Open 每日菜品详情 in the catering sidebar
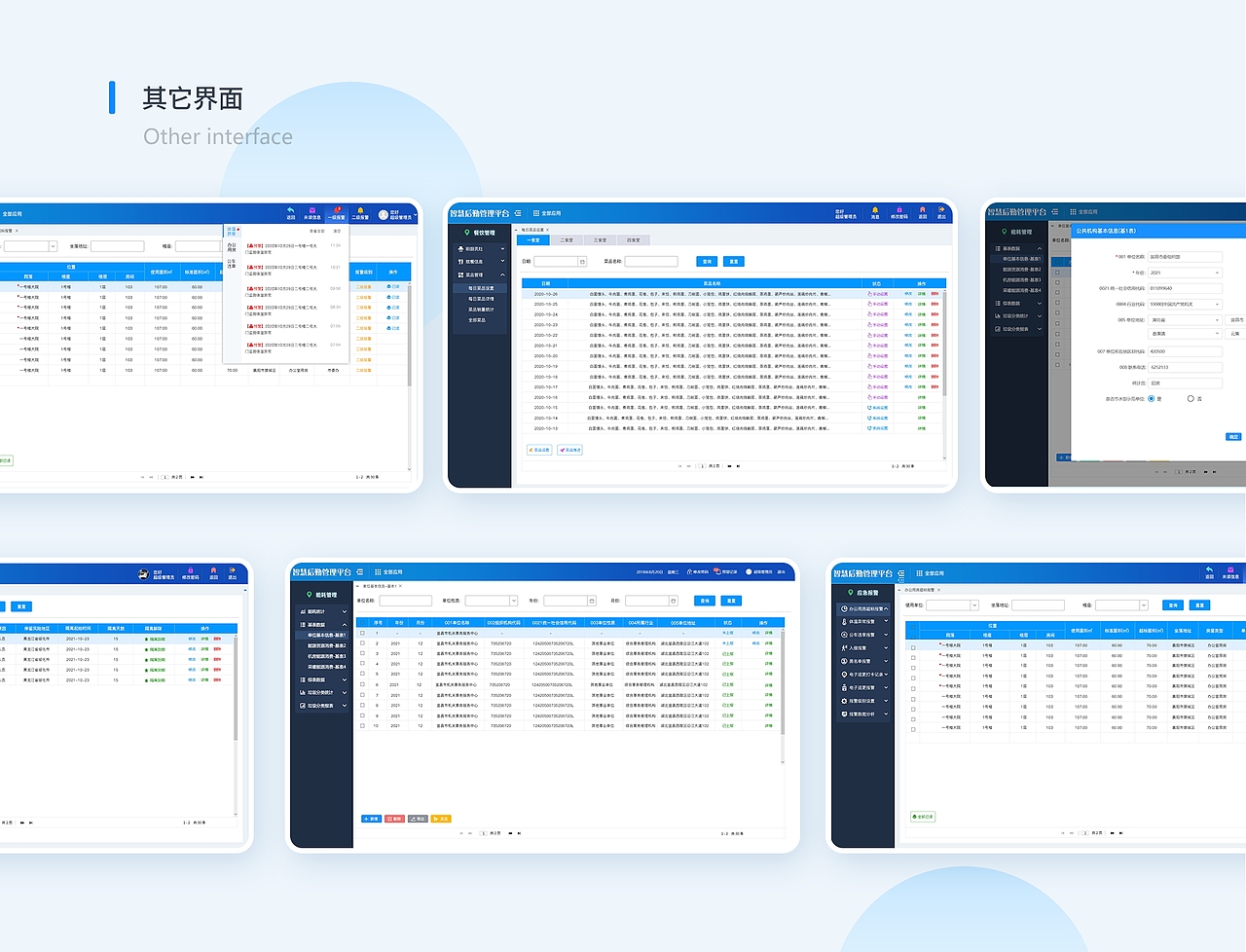 [x=481, y=299]
